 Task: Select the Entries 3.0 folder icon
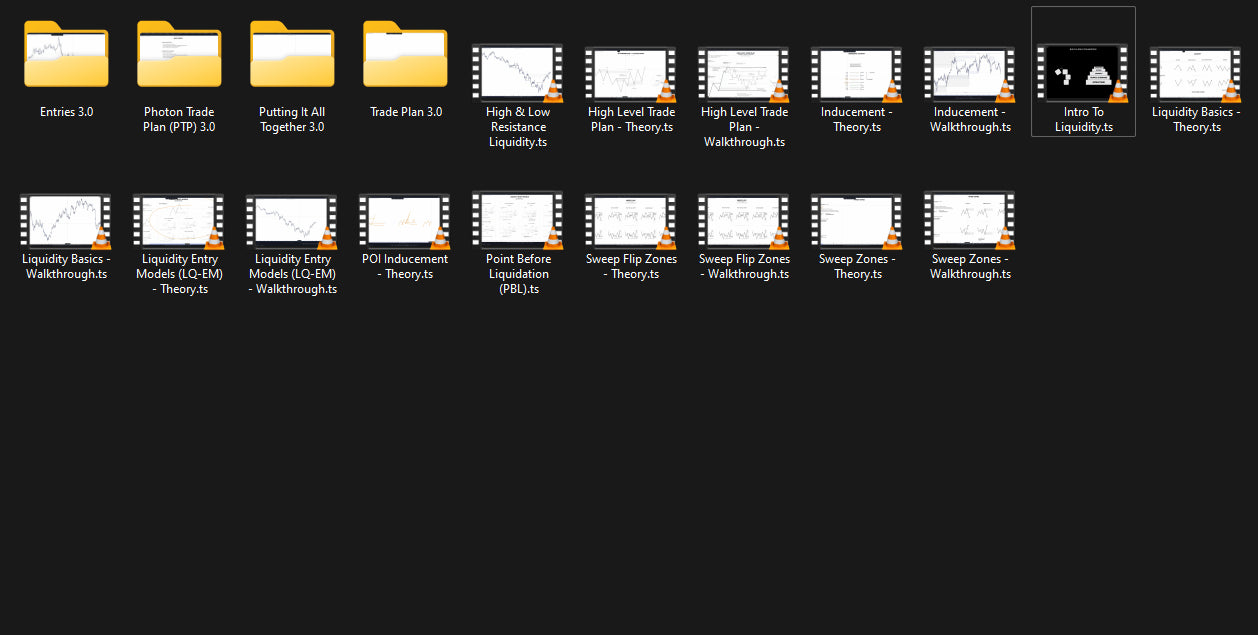tap(66, 57)
